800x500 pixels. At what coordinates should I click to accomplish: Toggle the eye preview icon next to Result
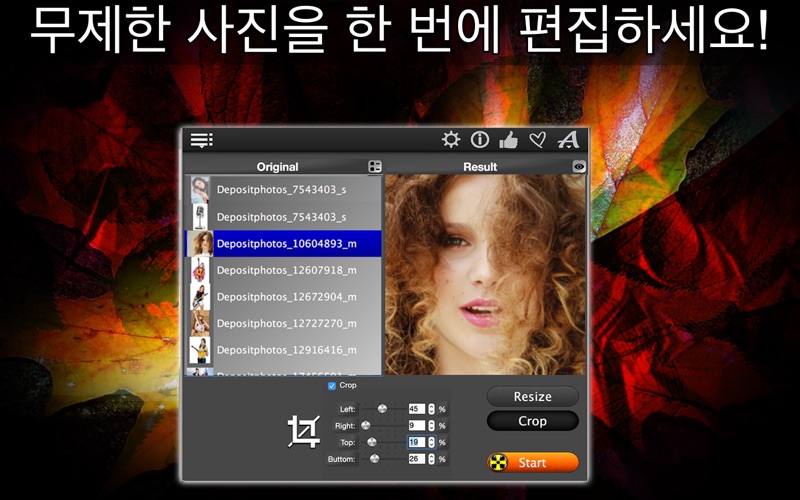click(x=579, y=166)
